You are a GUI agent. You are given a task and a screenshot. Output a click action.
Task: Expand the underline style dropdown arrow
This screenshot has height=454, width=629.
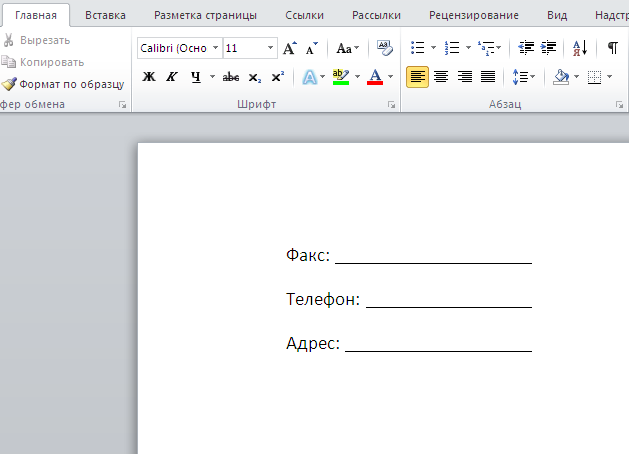(x=212, y=77)
